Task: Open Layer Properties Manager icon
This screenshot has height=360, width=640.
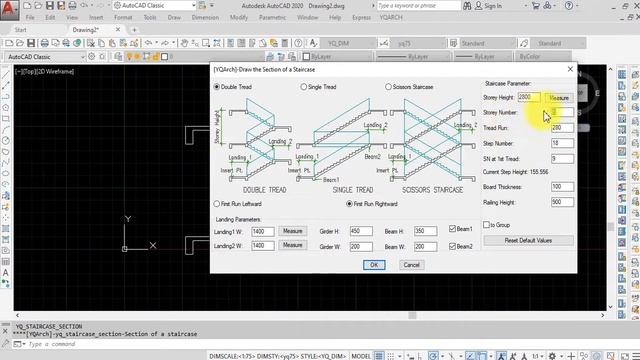Action: pos(118,56)
